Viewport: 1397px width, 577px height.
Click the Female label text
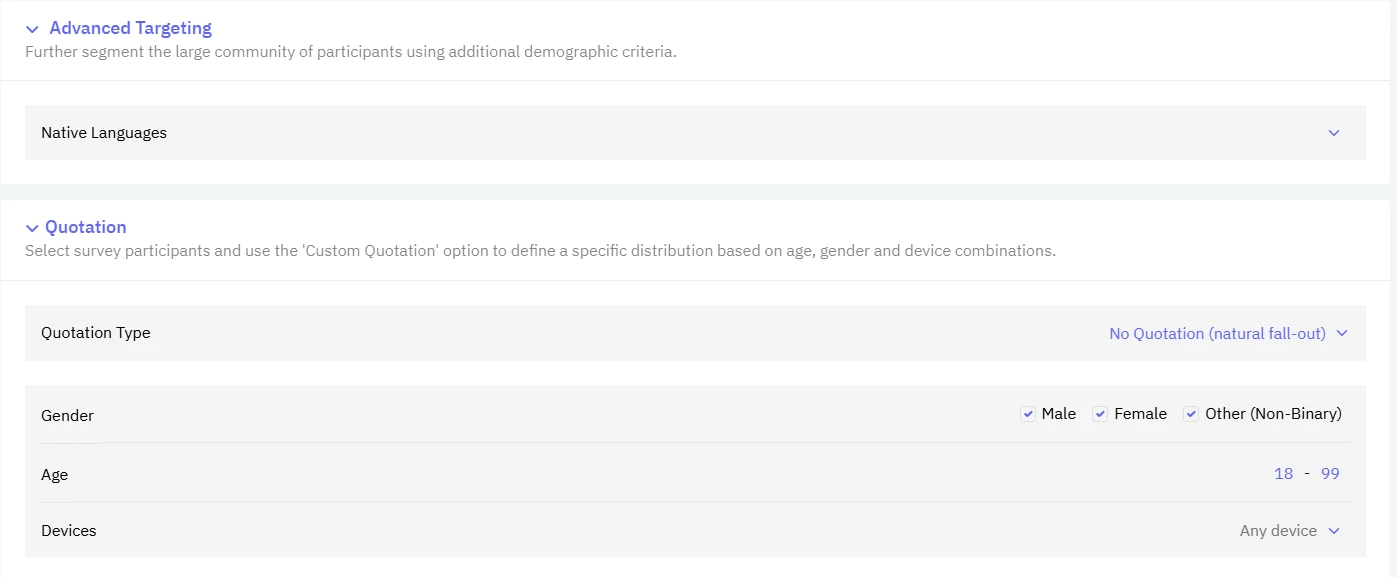[1141, 414]
